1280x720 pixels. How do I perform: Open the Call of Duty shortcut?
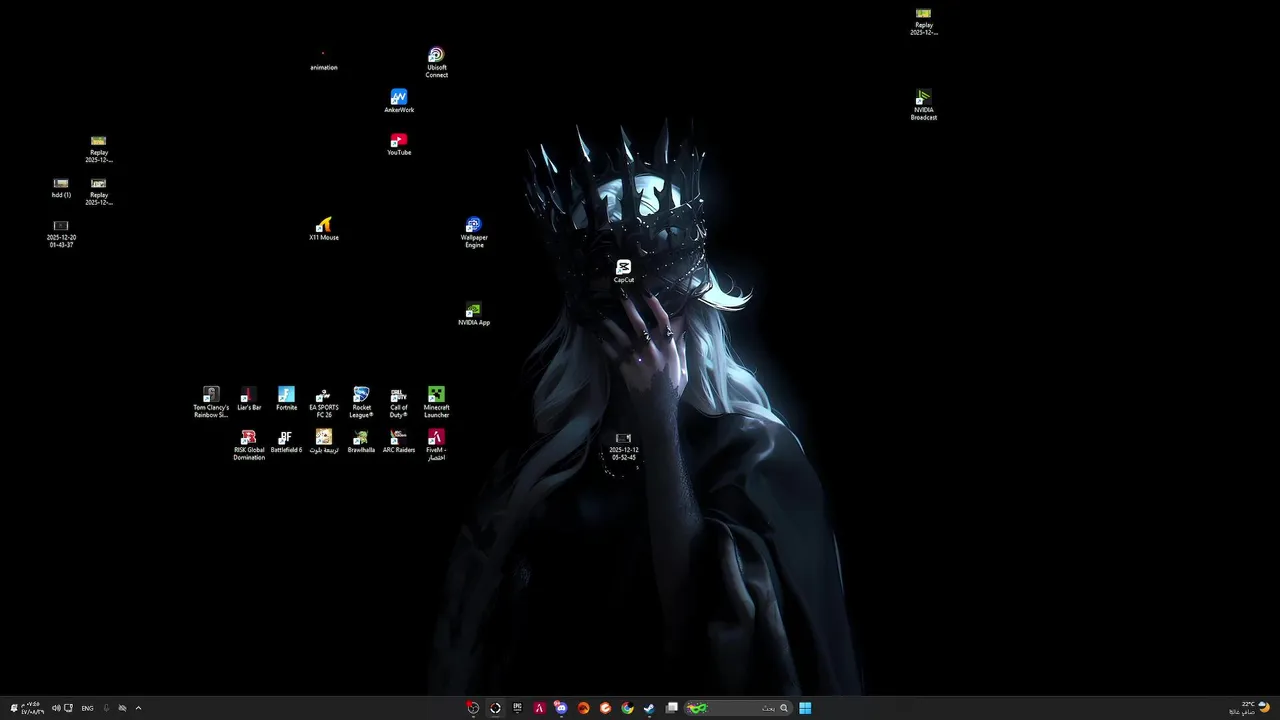(399, 402)
